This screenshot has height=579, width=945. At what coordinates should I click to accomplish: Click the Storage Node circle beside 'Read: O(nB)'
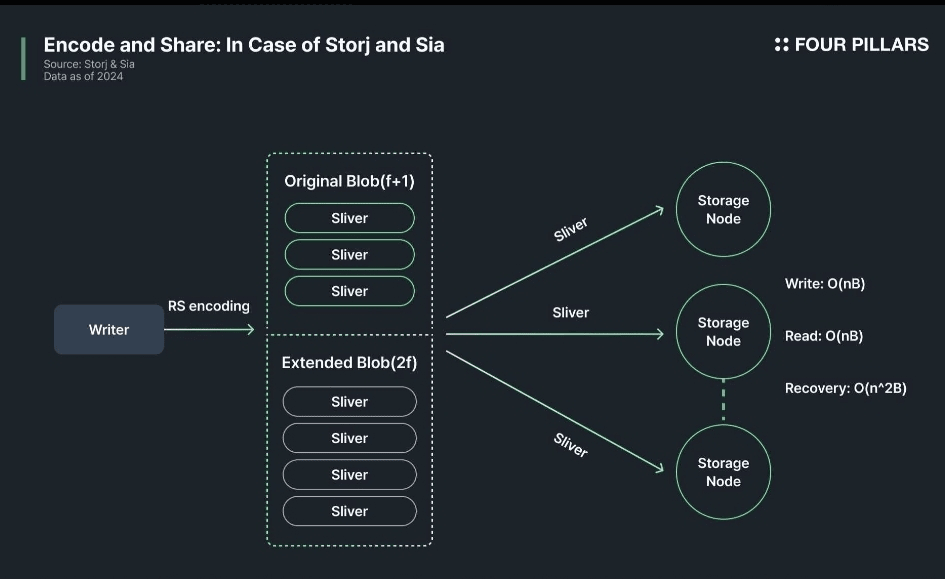click(723, 331)
